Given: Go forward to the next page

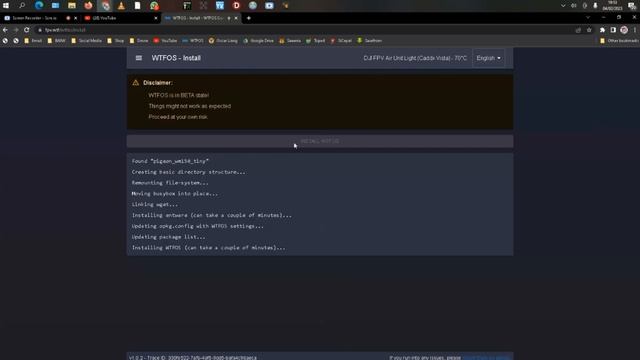Looking at the screenshot, I should pyautogui.click(x=16, y=30).
